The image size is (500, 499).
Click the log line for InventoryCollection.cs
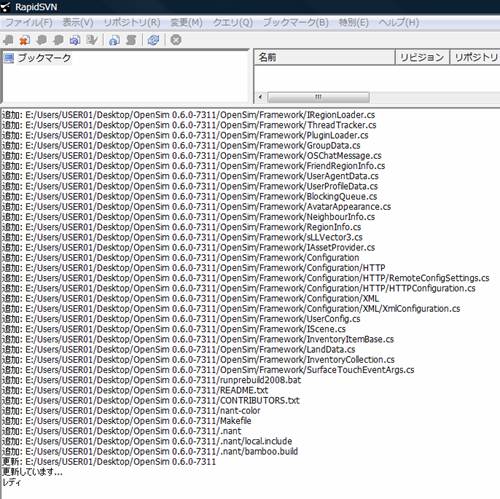tap(198, 360)
